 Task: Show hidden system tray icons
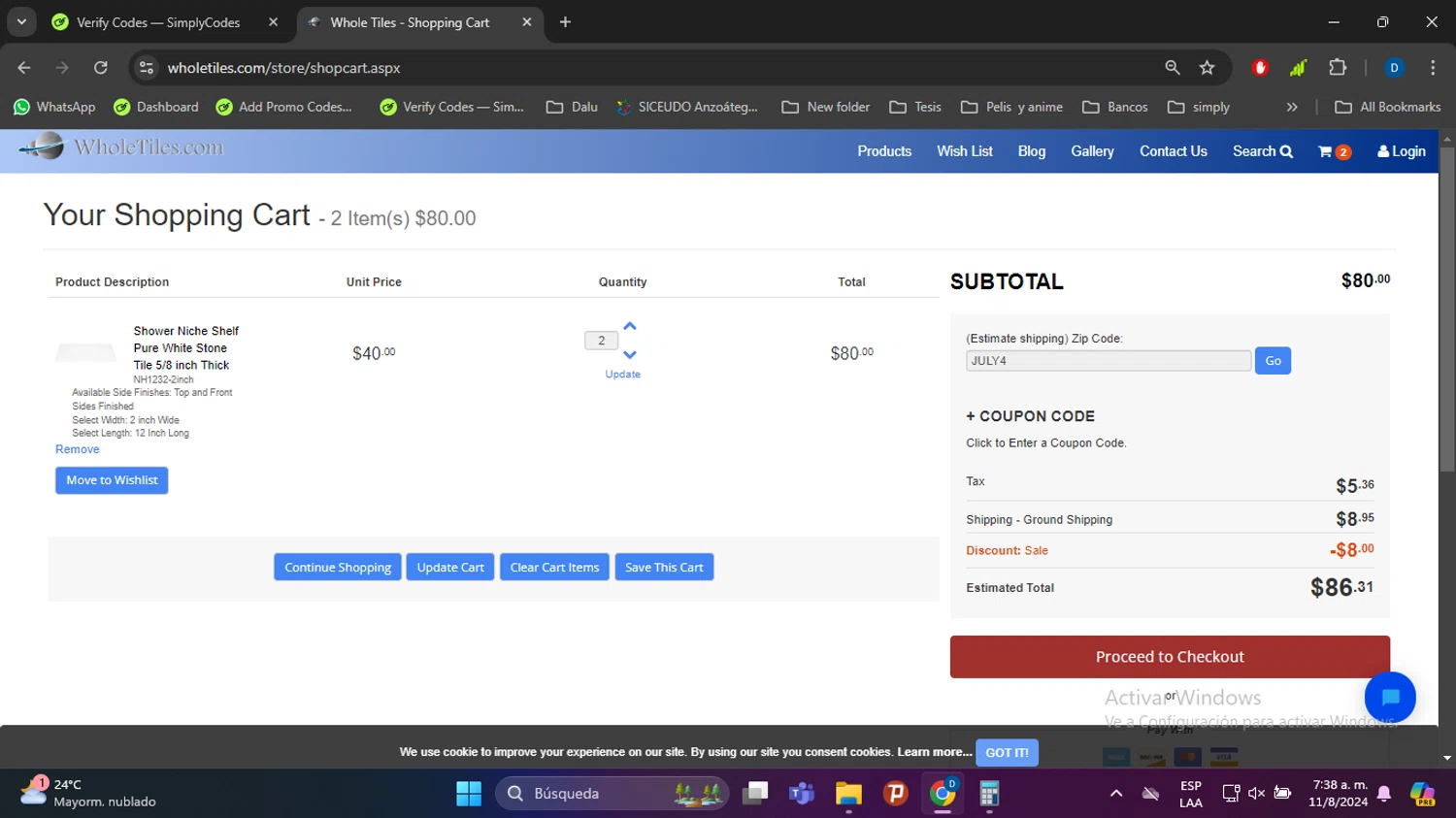[1116, 794]
